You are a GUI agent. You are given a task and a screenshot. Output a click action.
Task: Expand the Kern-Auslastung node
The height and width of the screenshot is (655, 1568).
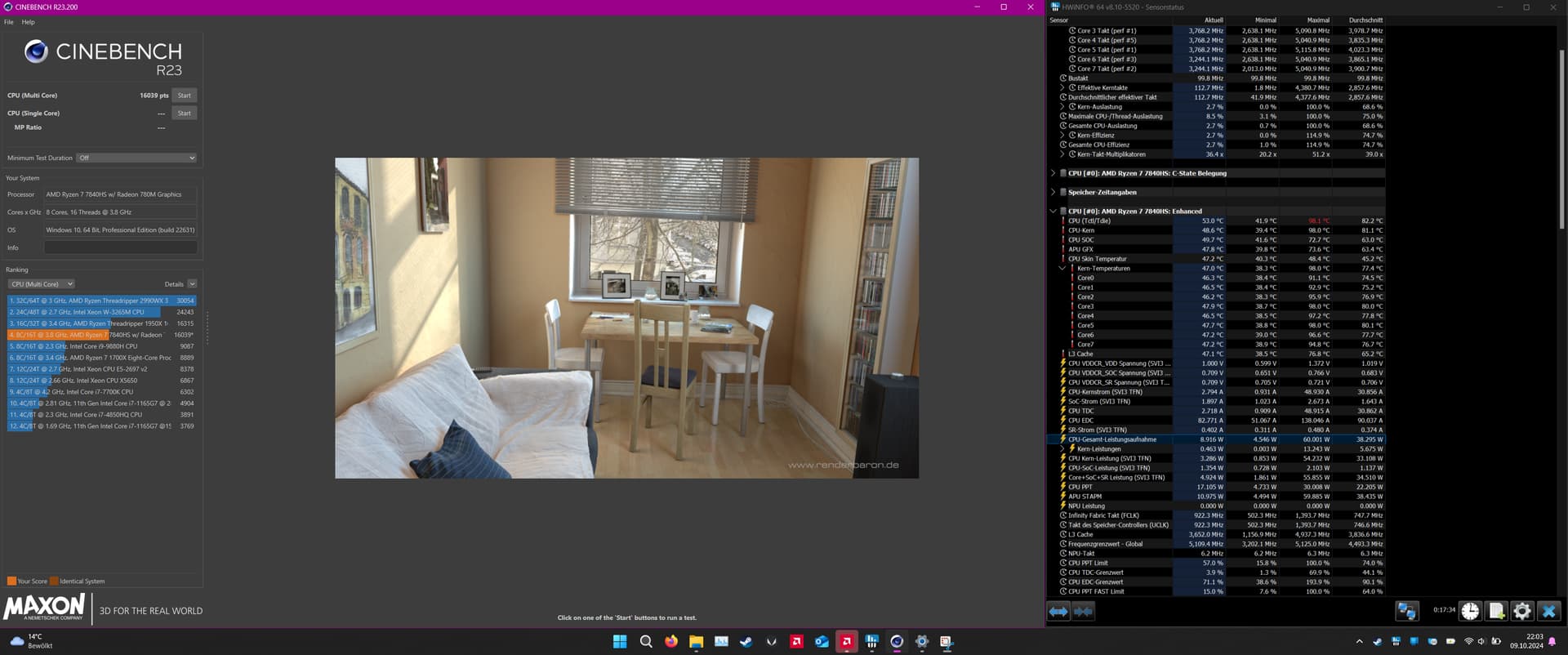[1062, 106]
